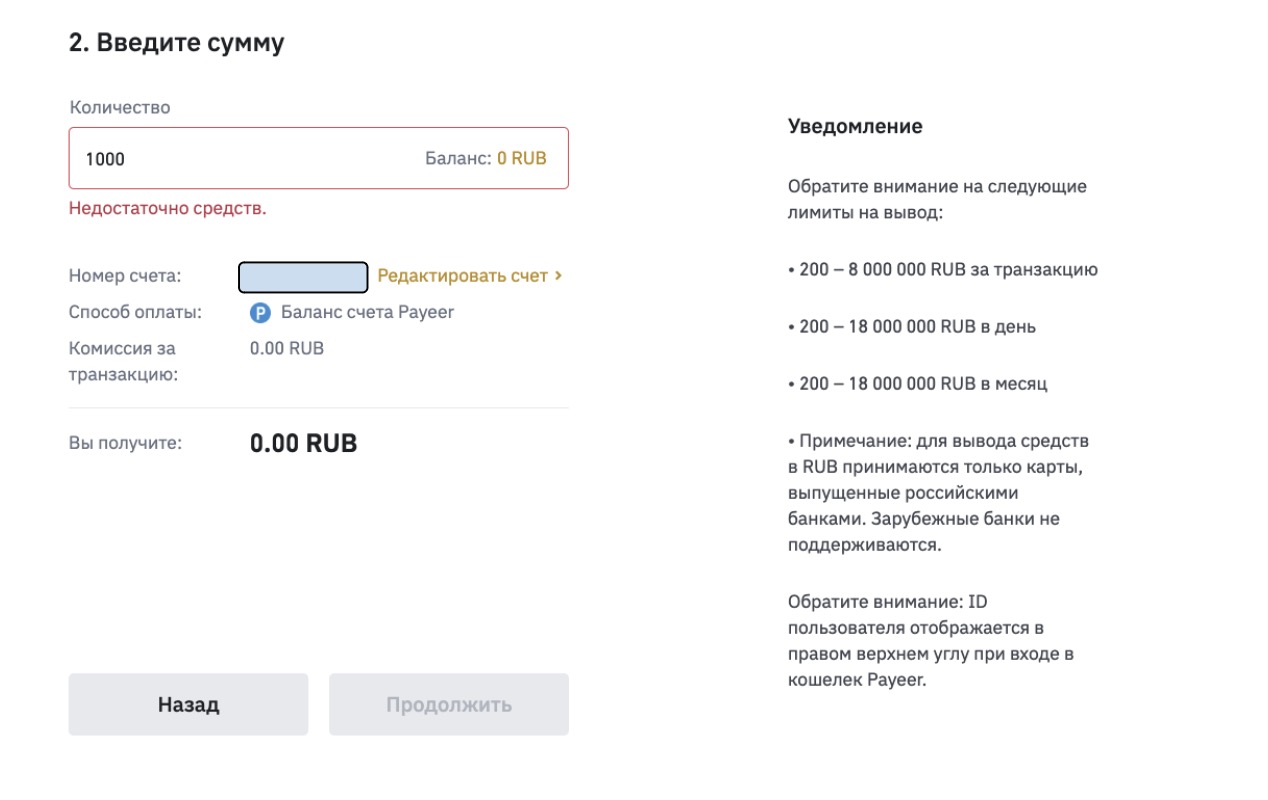Click the blue Payeer logo icon
This screenshot has height=800, width=1268.
tap(260, 313)
